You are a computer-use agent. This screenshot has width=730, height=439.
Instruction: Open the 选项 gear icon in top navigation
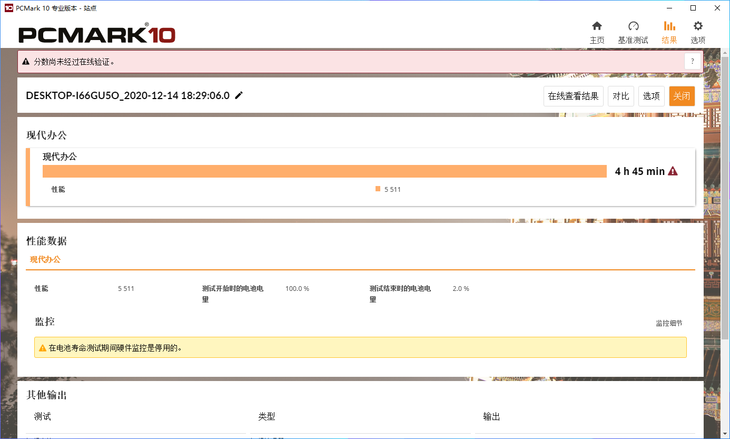[698, 27]
